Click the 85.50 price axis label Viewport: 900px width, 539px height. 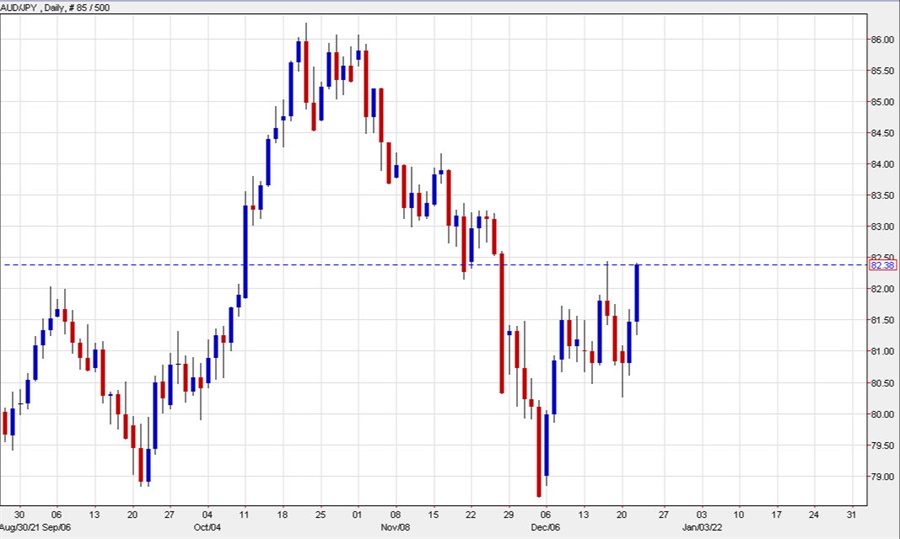pyautogui.click(x=882, y=71)
